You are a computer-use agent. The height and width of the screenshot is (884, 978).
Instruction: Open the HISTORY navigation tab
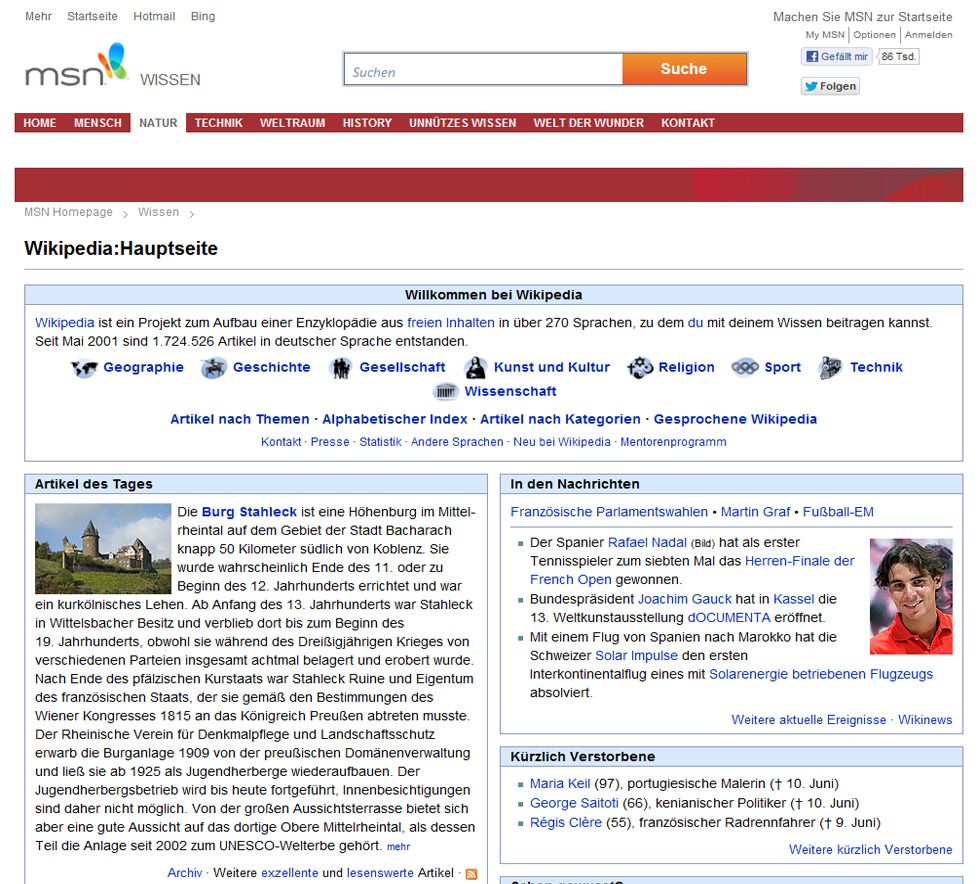click(x=367, y=123)
